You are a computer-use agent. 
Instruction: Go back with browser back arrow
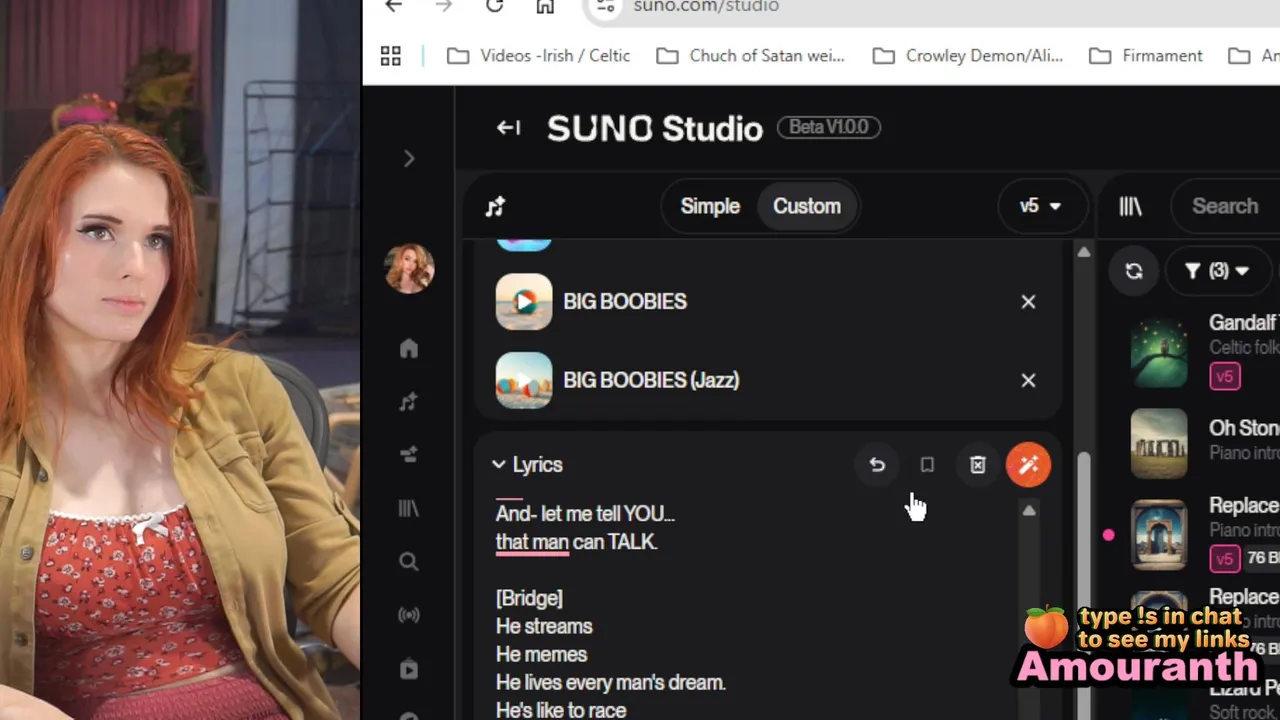coord(393,6)
